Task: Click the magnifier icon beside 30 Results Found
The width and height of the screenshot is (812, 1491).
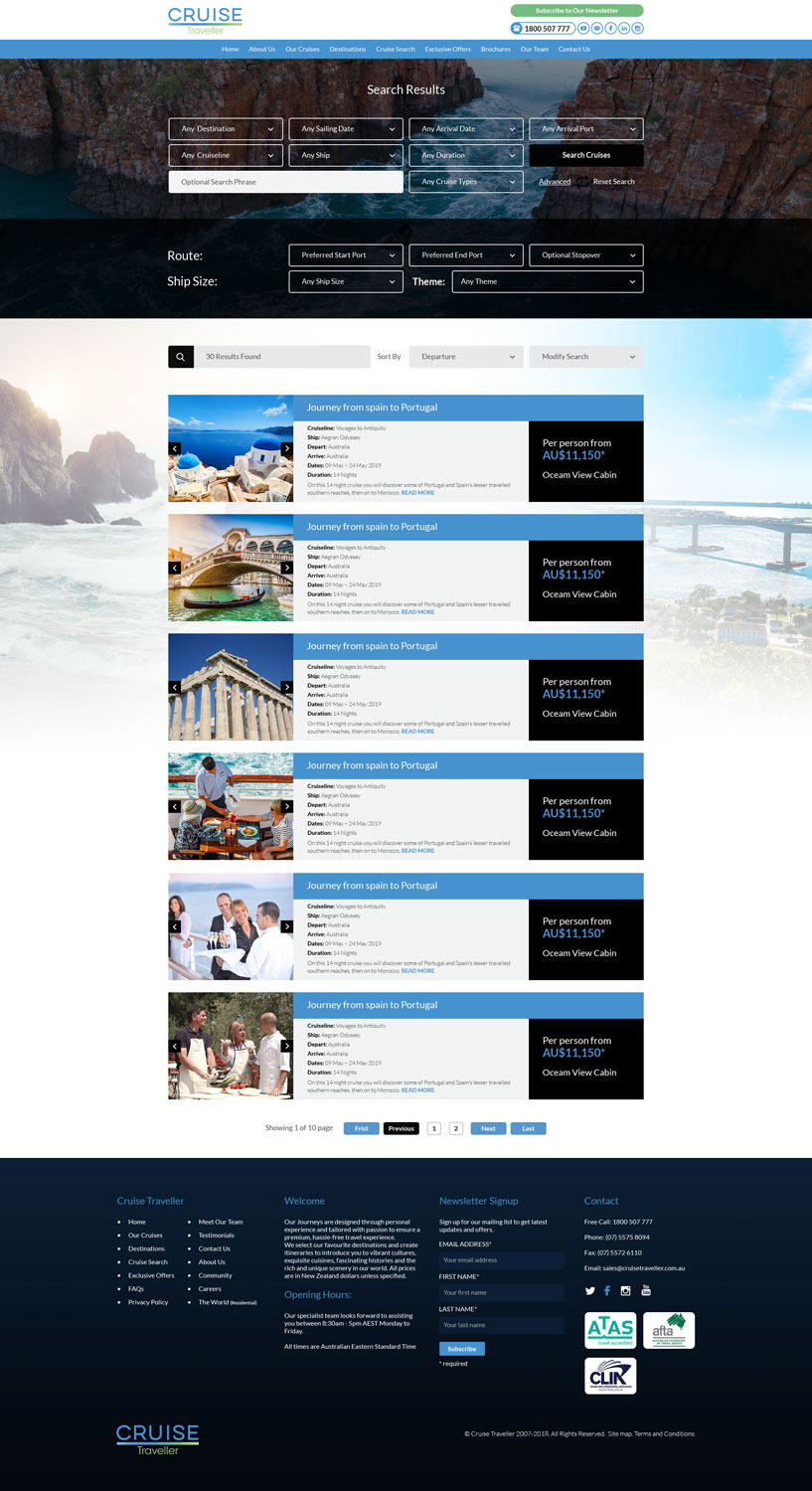Action: 180,356
